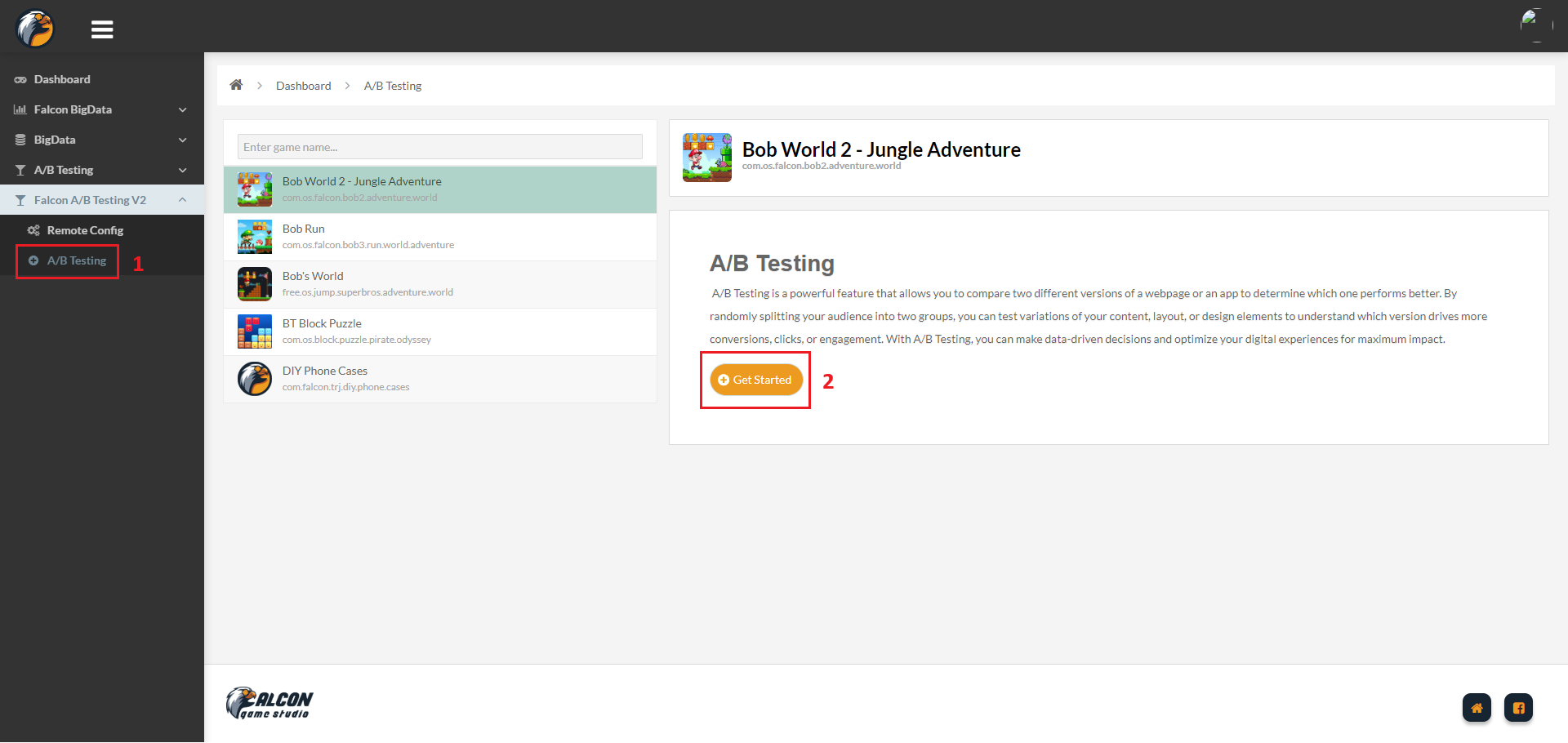Click the Bob World 2 - Jungle Adventure list title
Viewport: 1568px width, 743px height.
(x=362, y=181)
